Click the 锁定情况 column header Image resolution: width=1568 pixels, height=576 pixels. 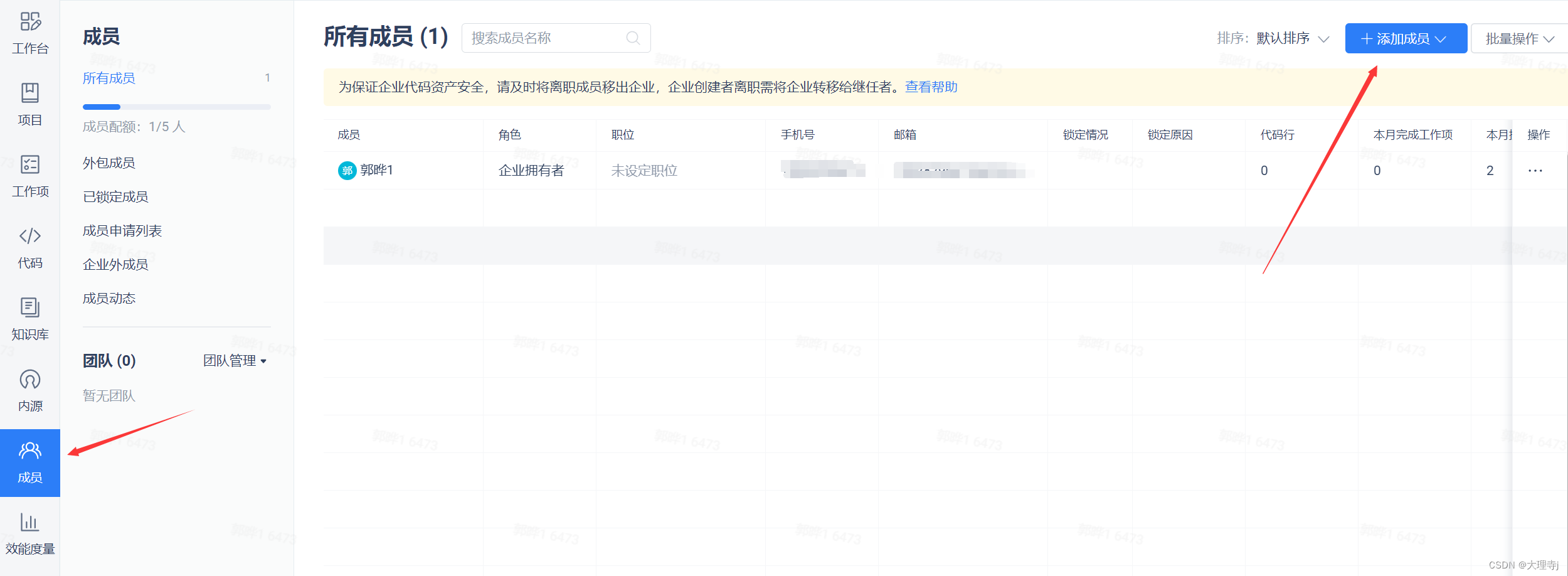(1086, 135)
